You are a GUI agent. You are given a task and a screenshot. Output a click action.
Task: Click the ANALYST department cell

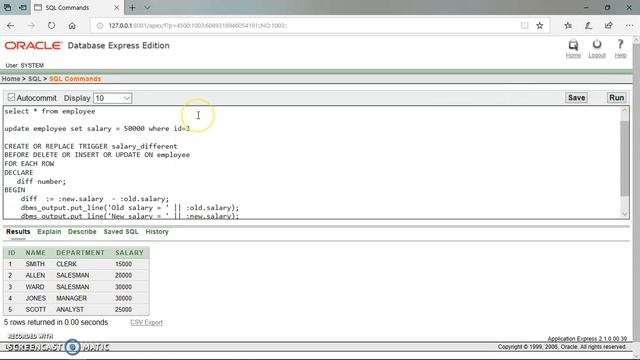tap(70, 310)
